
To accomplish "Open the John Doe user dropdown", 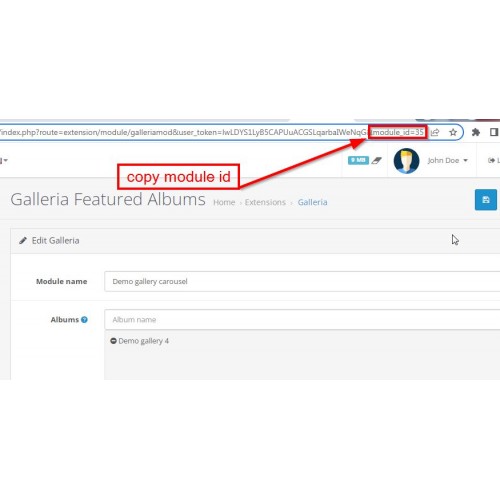I will [x=448, y=161].
